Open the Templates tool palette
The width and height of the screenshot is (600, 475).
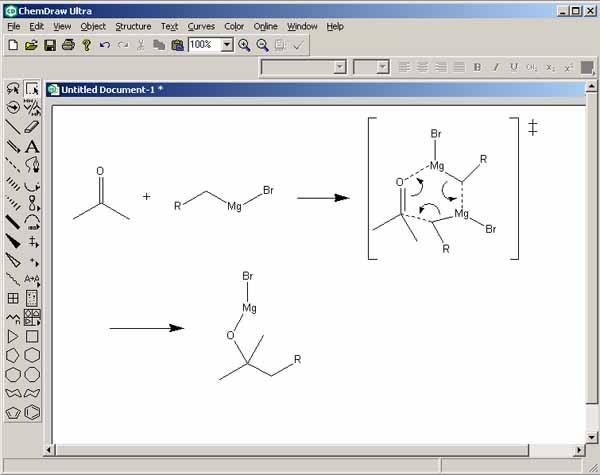coord(32,317)
